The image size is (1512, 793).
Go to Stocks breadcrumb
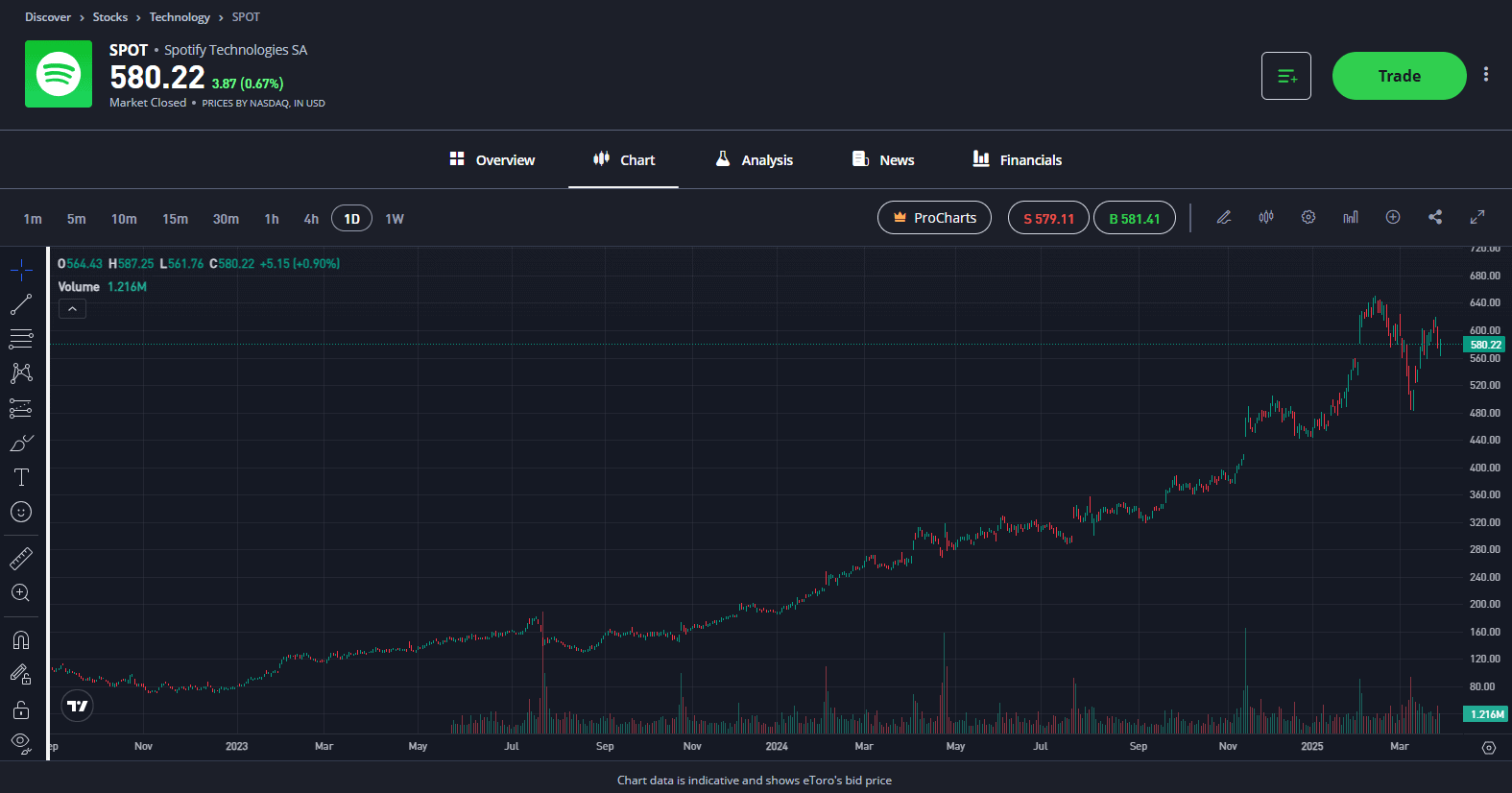click(x=110, y=17)
